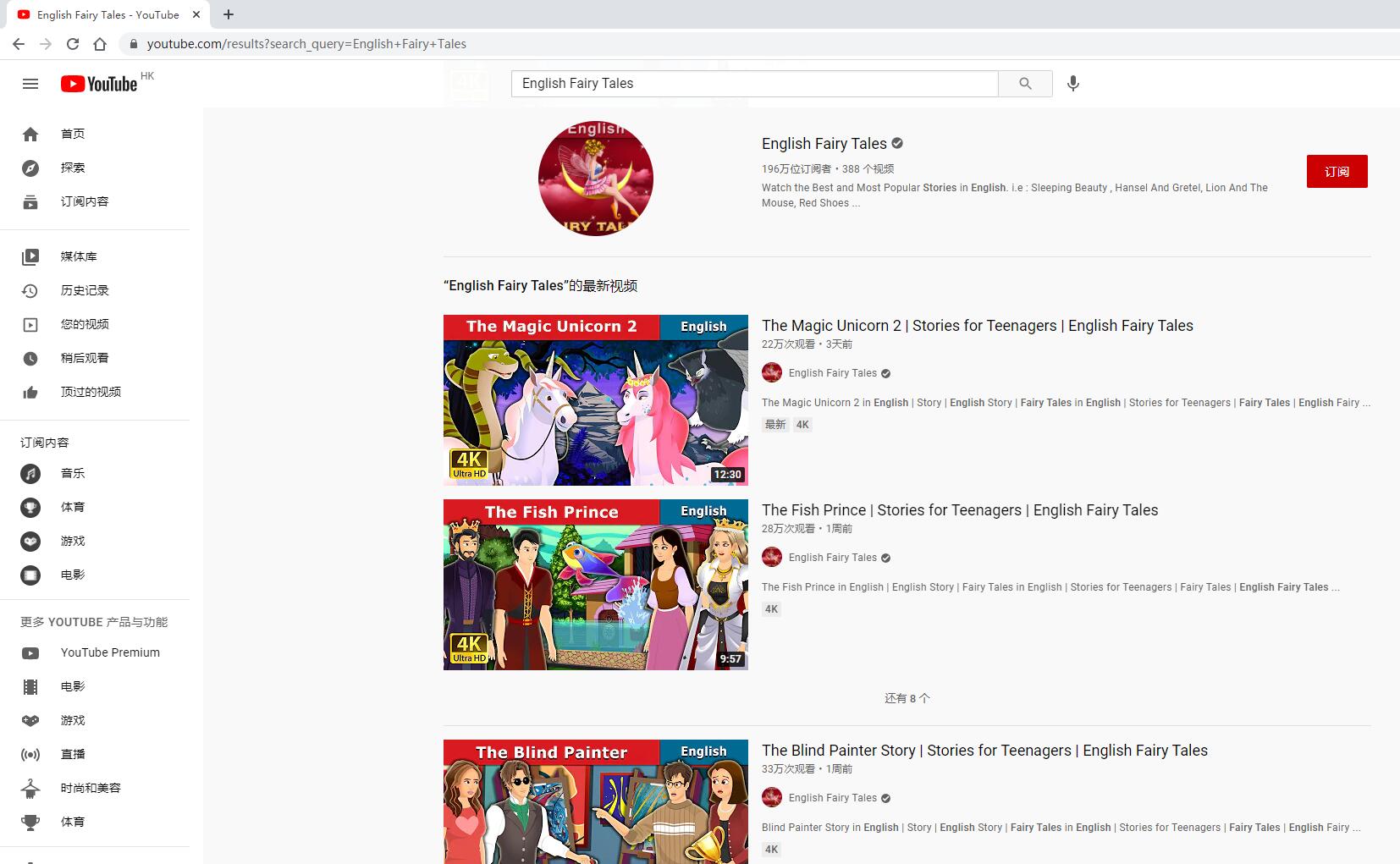
Task: Open The Magic Unicorn 2 video title
Action: [x=977, y=326]
